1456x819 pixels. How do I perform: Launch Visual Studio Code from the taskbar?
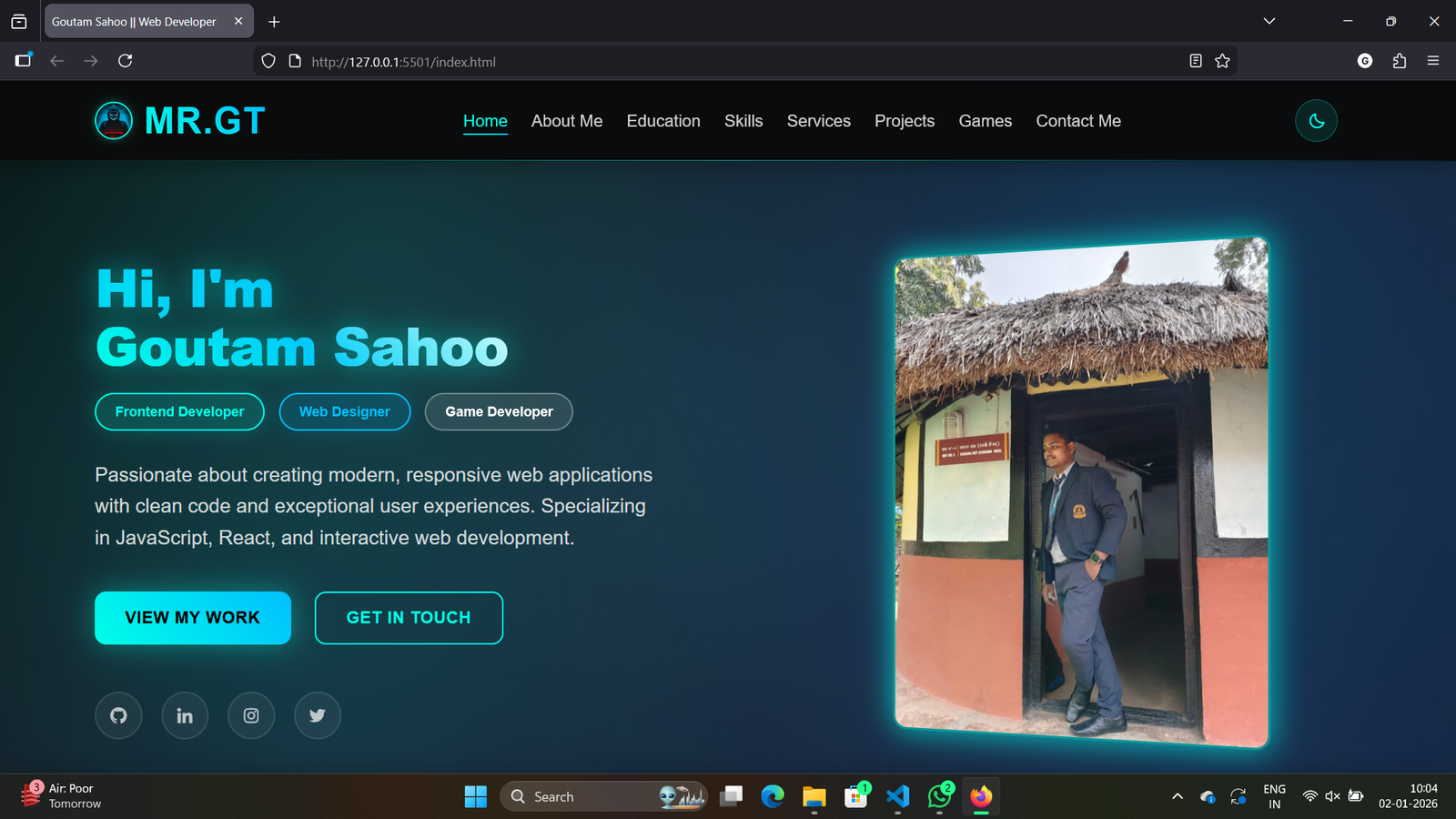pos(897,796)
